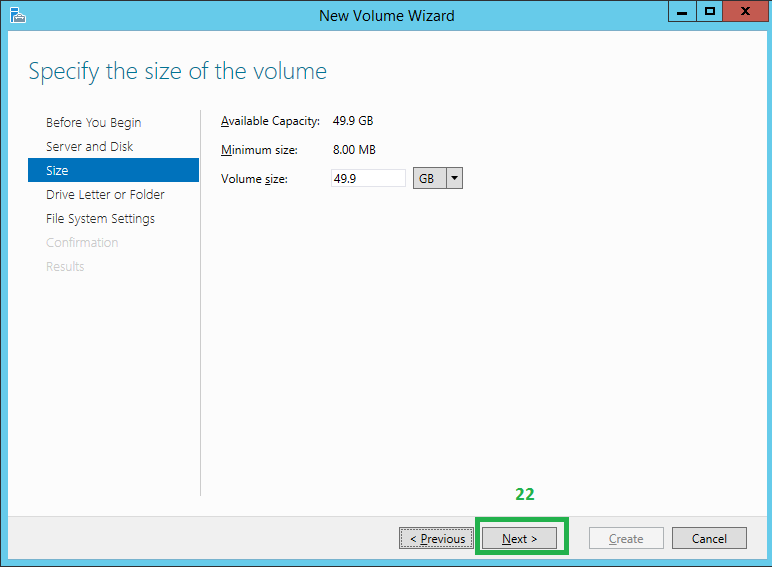Click the Volume size label
This screenshot has width=772, height=567.
tap(254, 179)
